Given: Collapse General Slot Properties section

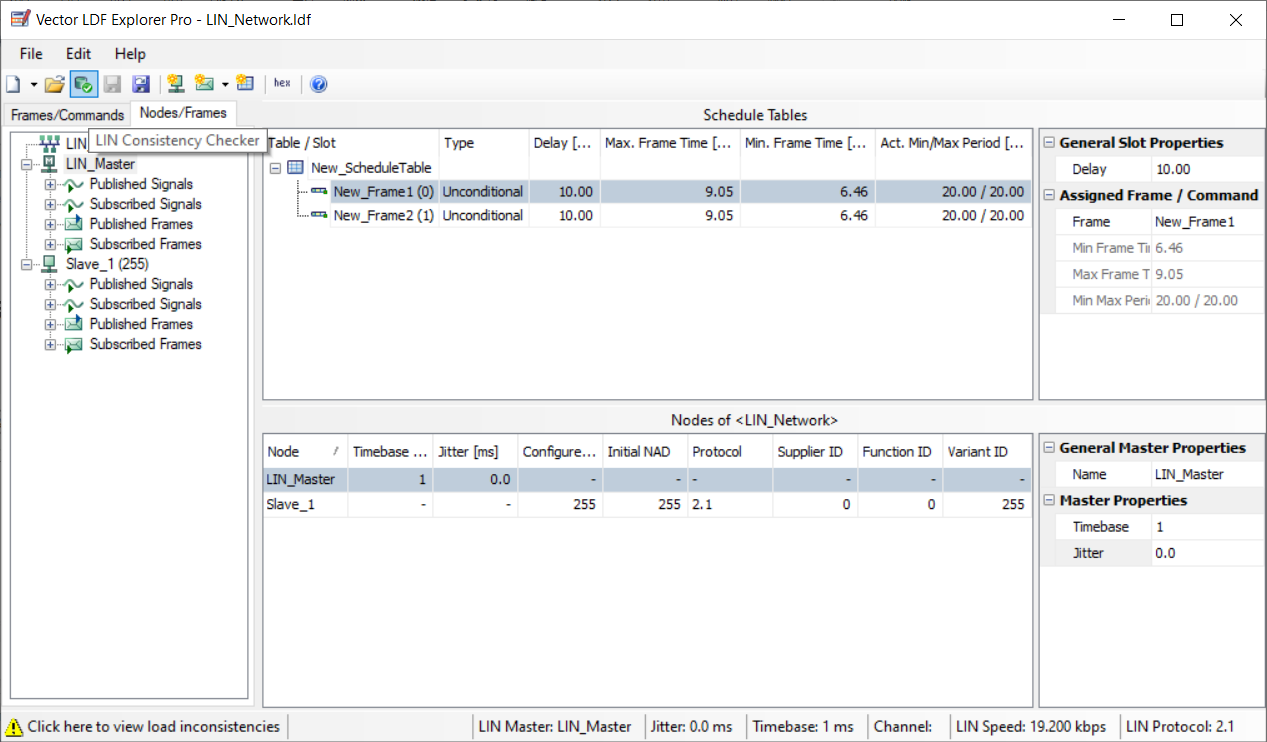Looking at the screenshot, I should pyautogui.click(x=1049, y=143).
